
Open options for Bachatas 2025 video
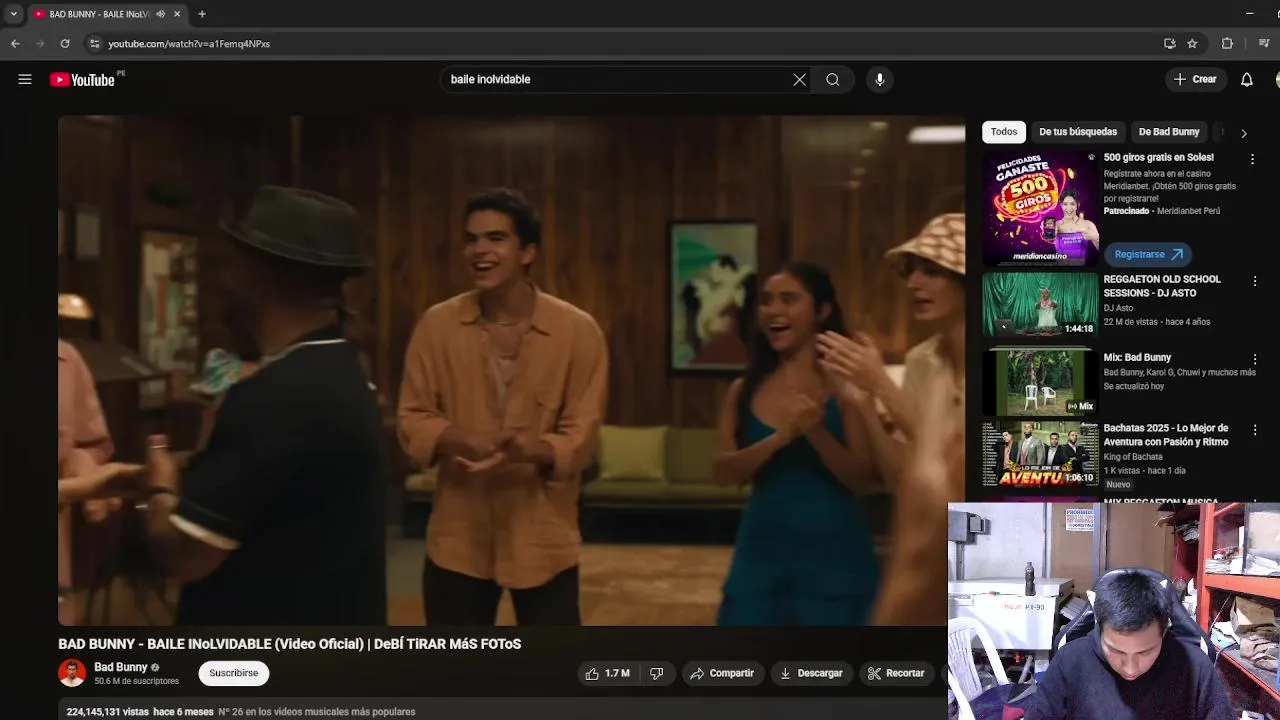(1255, 430)
